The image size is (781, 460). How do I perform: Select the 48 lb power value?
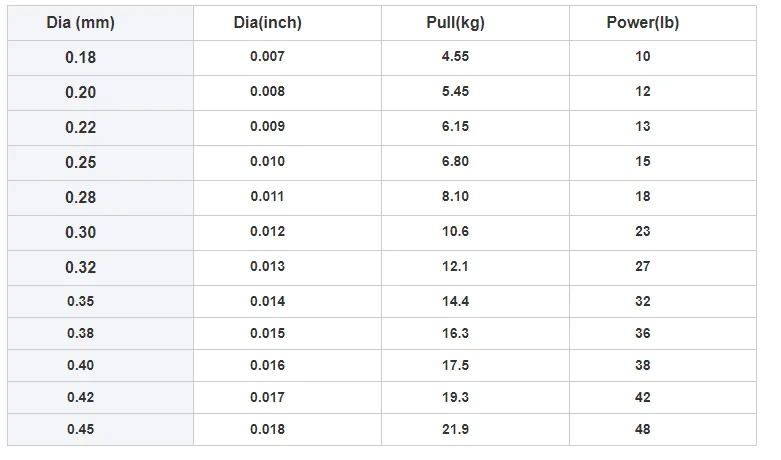[x=642, y=429]
